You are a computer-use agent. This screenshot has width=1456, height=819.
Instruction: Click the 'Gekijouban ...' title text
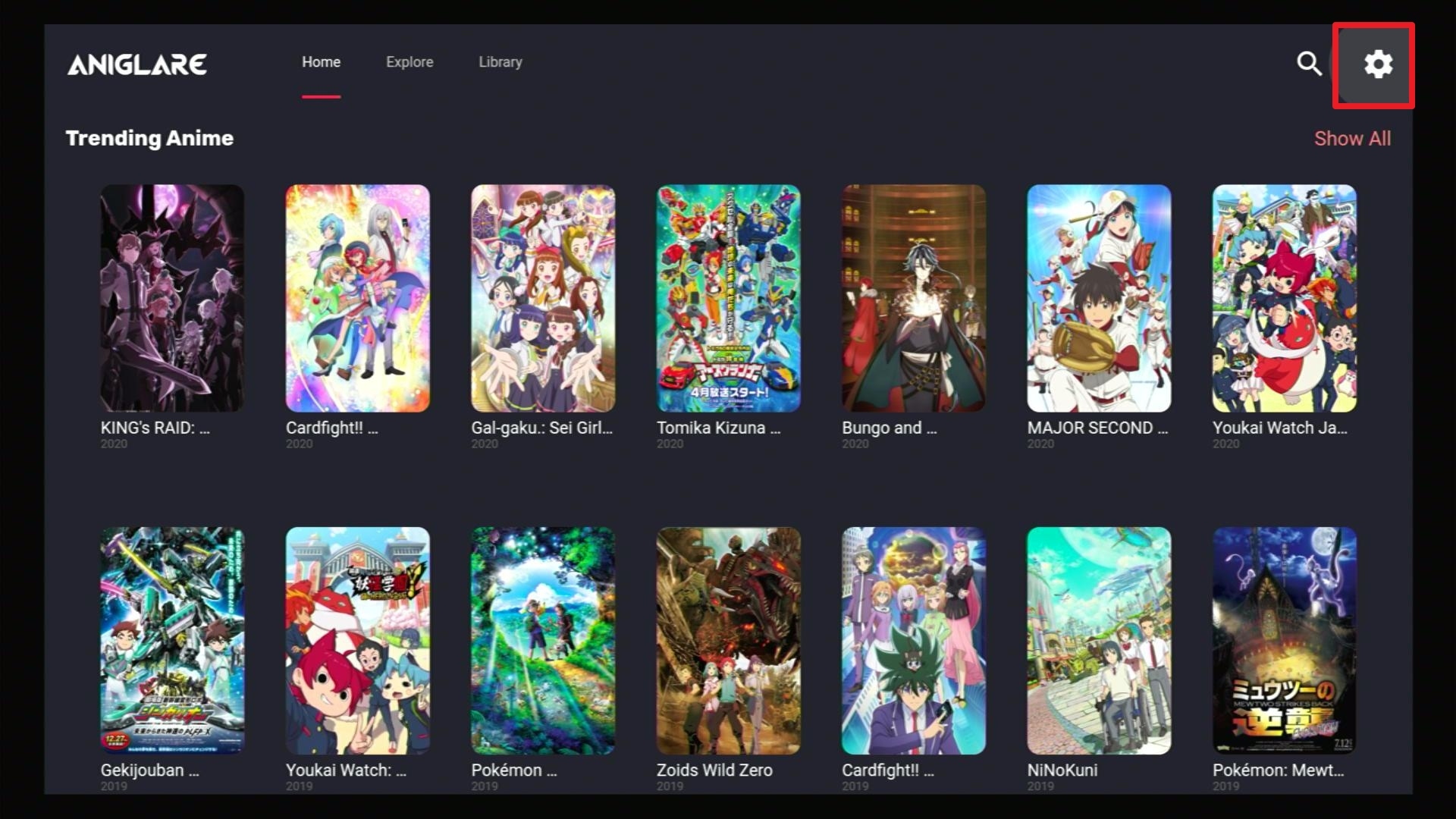(149, 770)
